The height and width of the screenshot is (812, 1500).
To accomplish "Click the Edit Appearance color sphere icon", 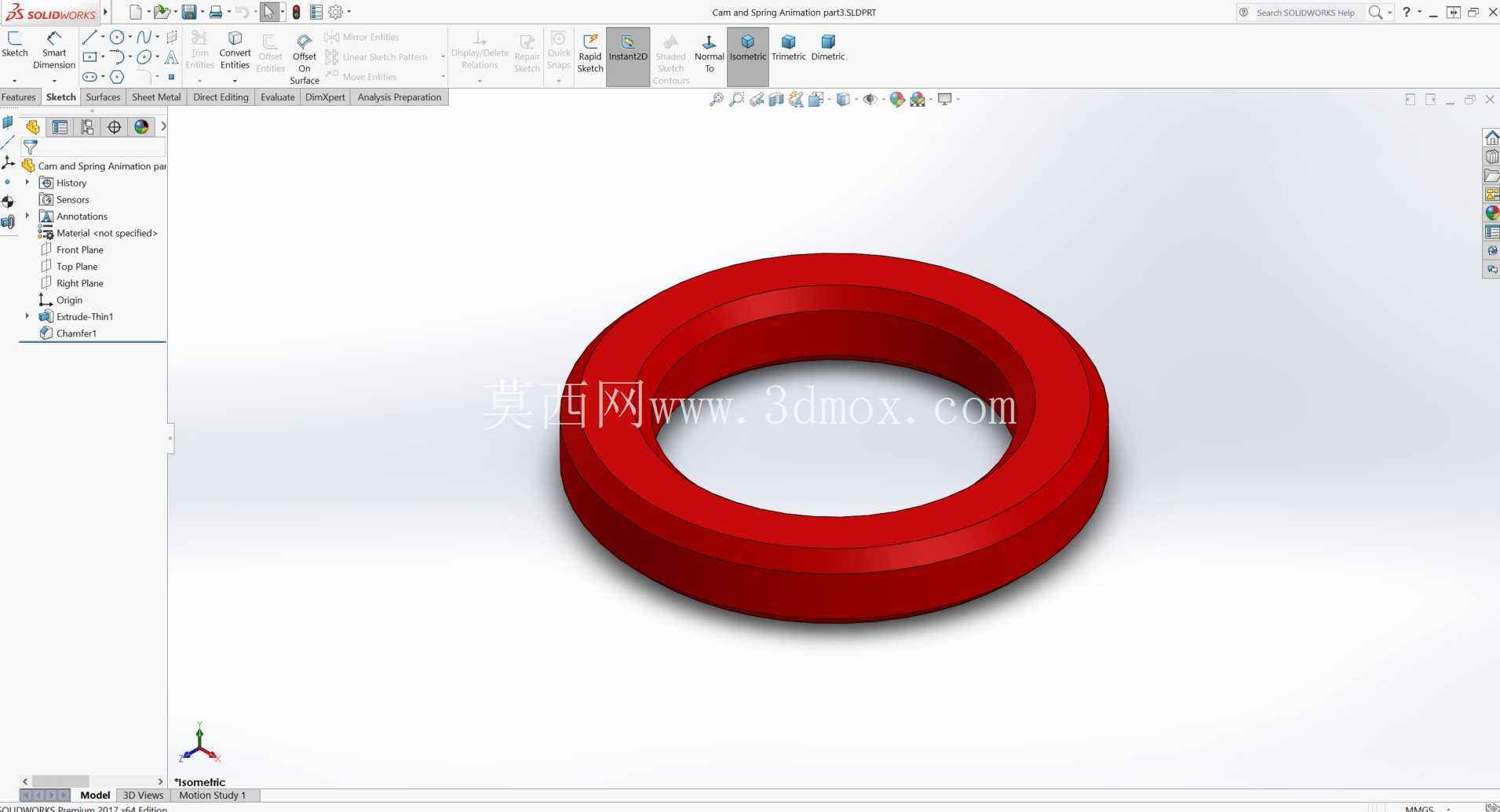I will 896,100.
